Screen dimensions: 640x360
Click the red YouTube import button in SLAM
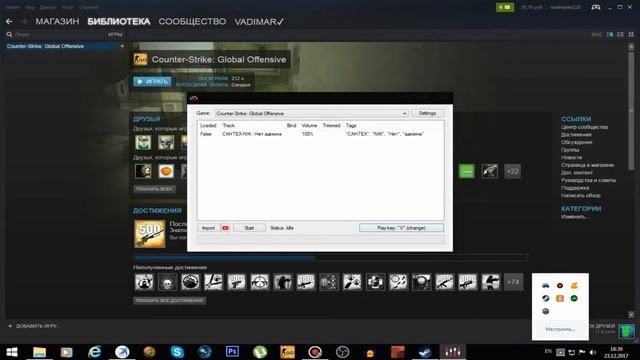pos(225,228)
